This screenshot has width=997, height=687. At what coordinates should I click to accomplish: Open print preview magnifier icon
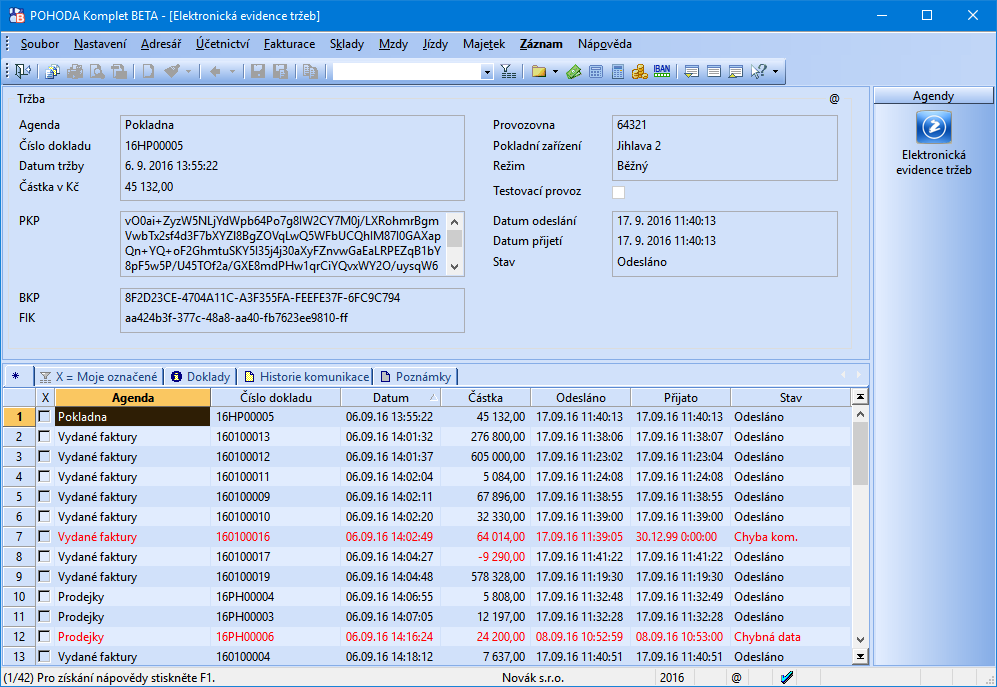(x=97, y=71)
